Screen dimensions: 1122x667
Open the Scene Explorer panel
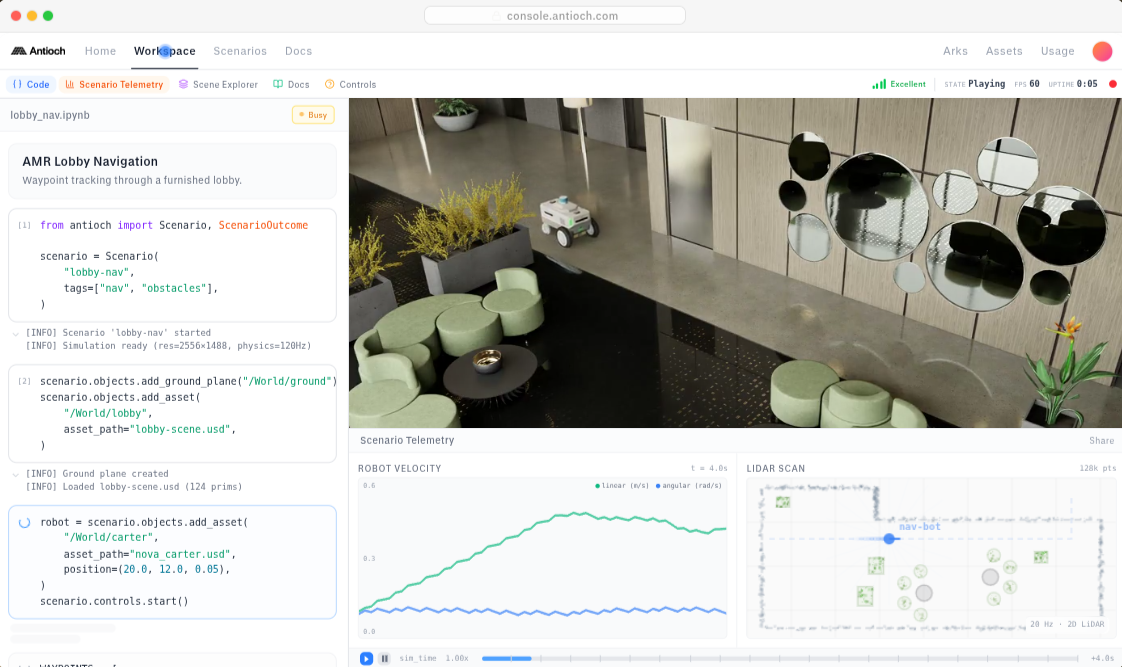218,85
